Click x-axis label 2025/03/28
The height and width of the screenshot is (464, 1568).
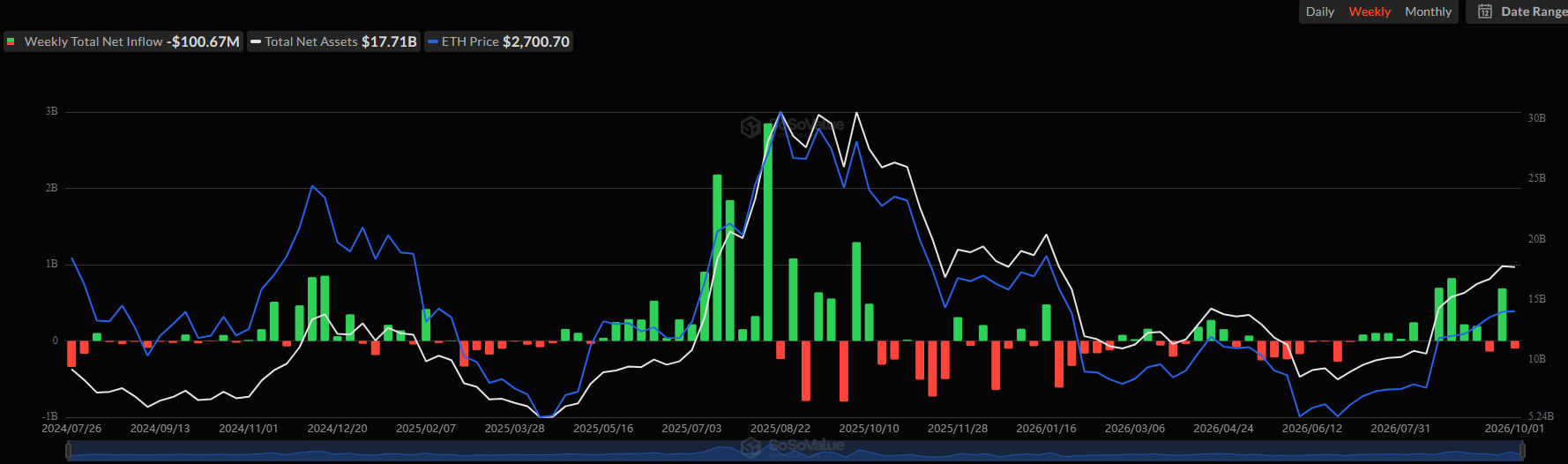514,428
